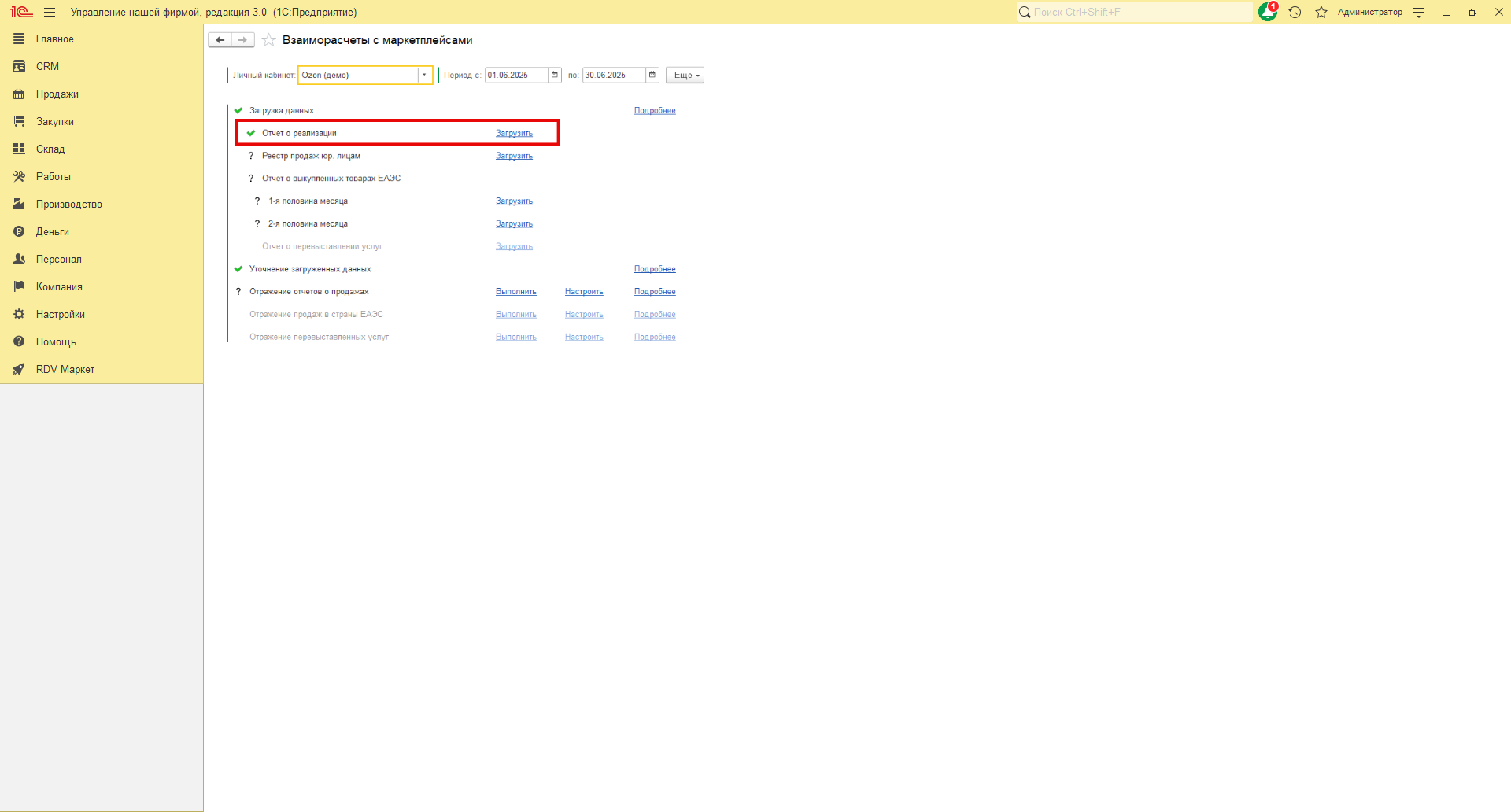Open the Еще dropdown button
This screenshot has height=812, width=1511.
point(685,75)
